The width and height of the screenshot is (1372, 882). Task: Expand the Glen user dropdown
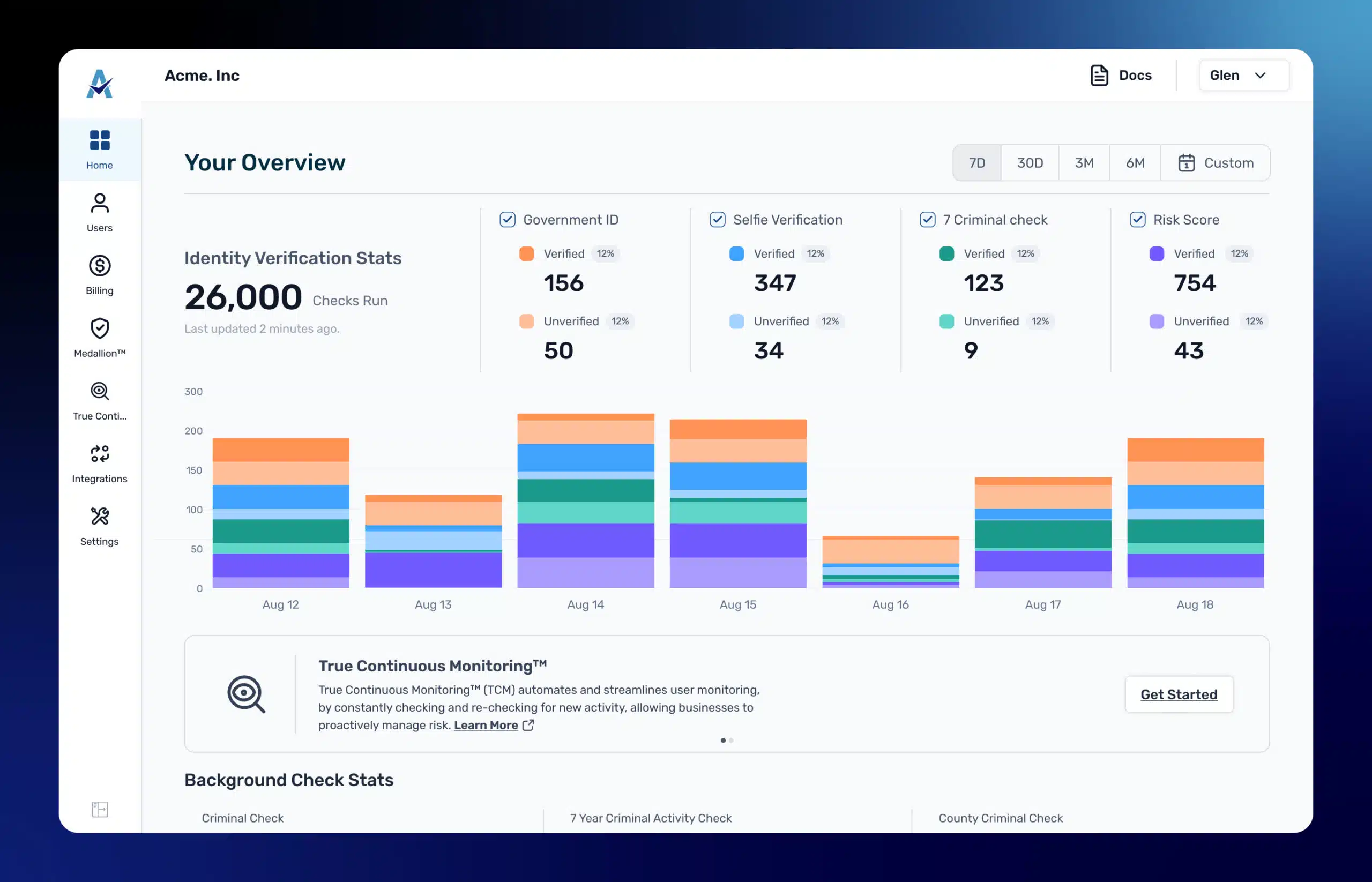(x=1244, y=76)
